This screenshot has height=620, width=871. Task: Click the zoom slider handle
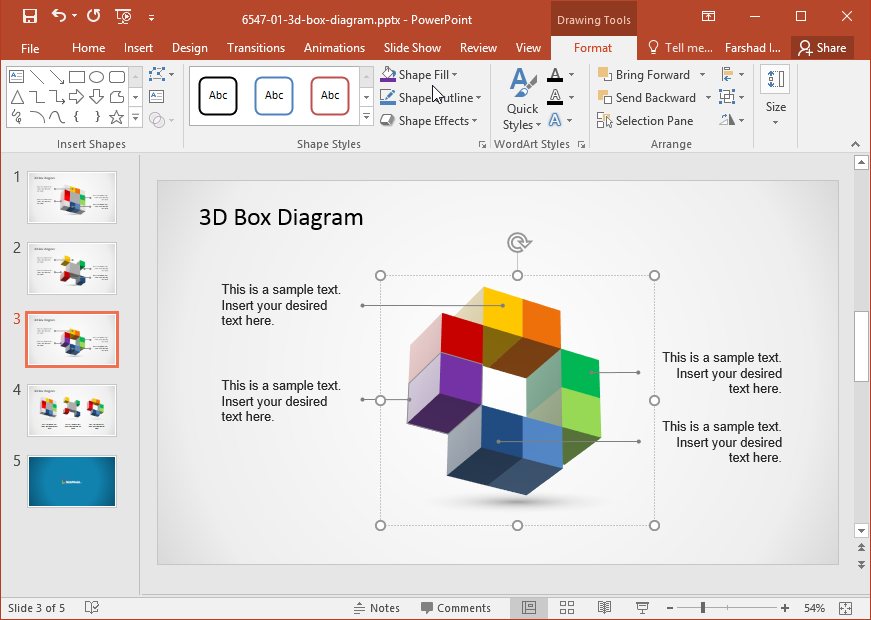tap(703, 608)
